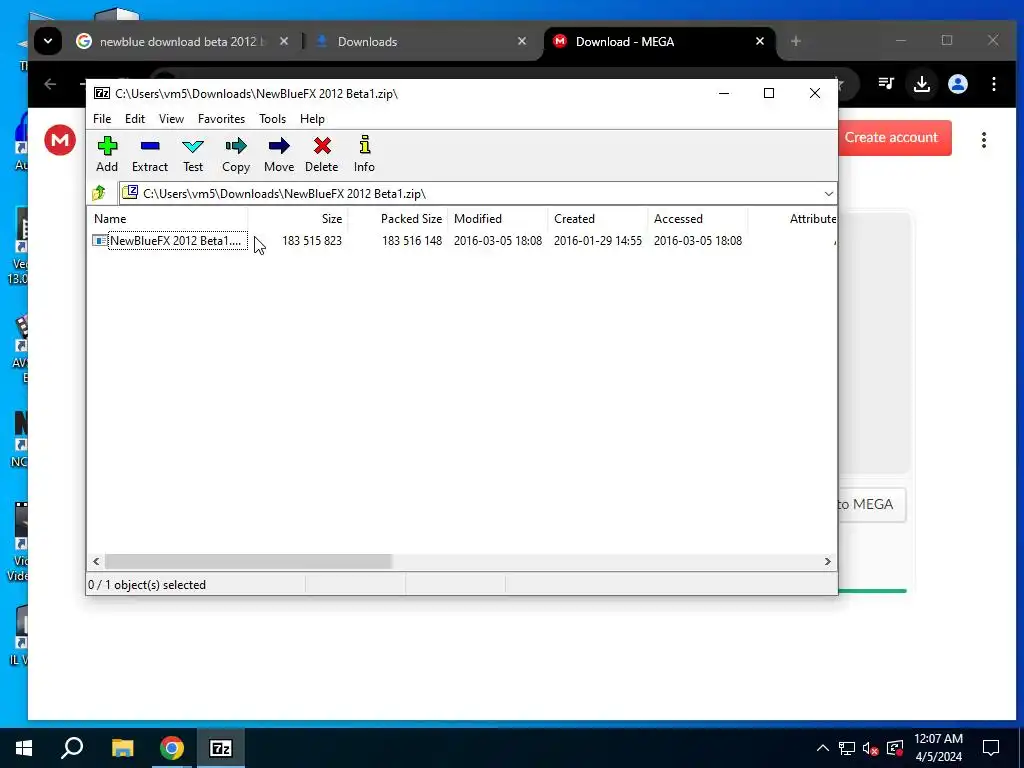Open a new Chrome tab with plus button

795,41
